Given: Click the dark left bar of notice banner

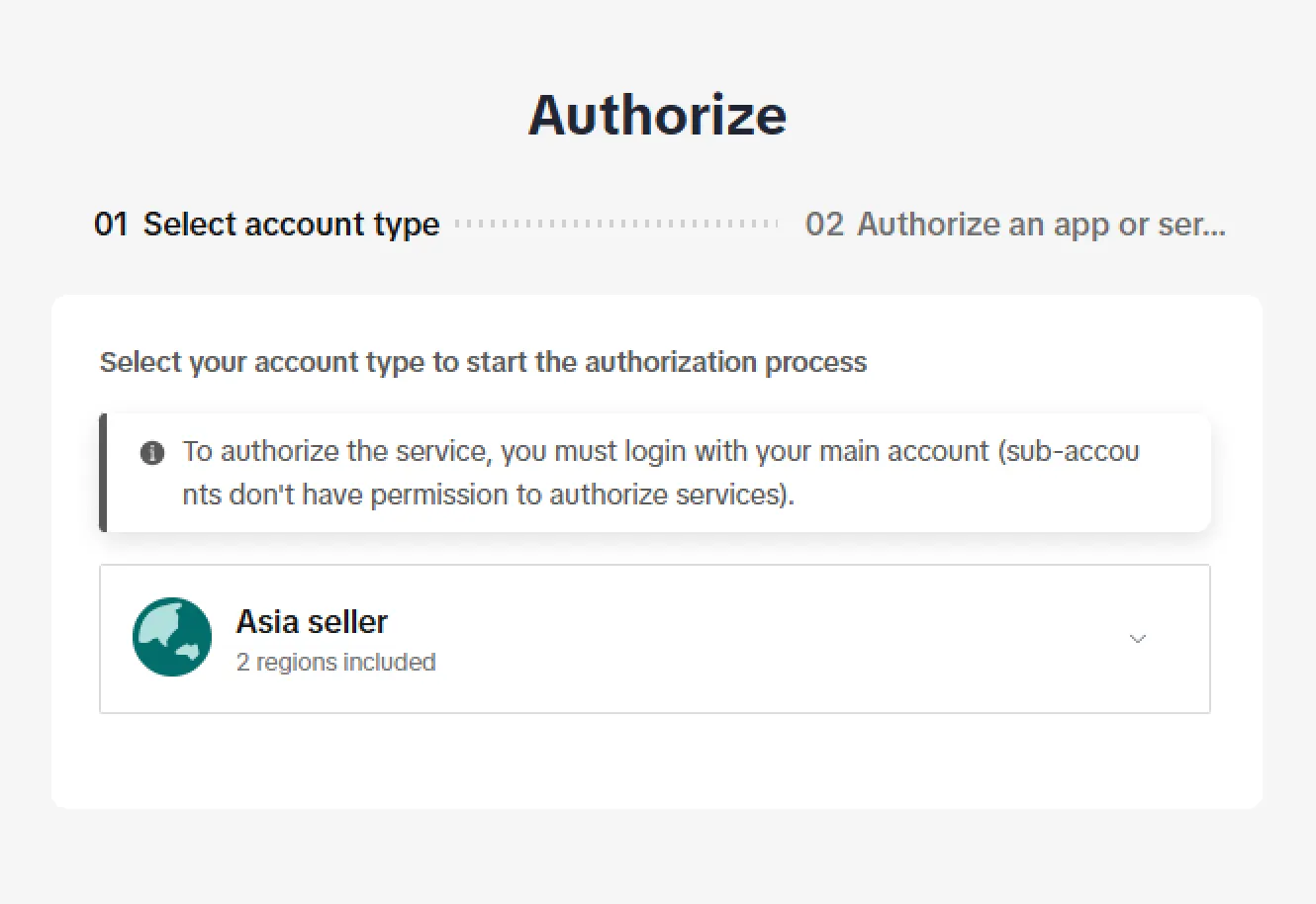Looking at the screenshot, I should 103,473.
